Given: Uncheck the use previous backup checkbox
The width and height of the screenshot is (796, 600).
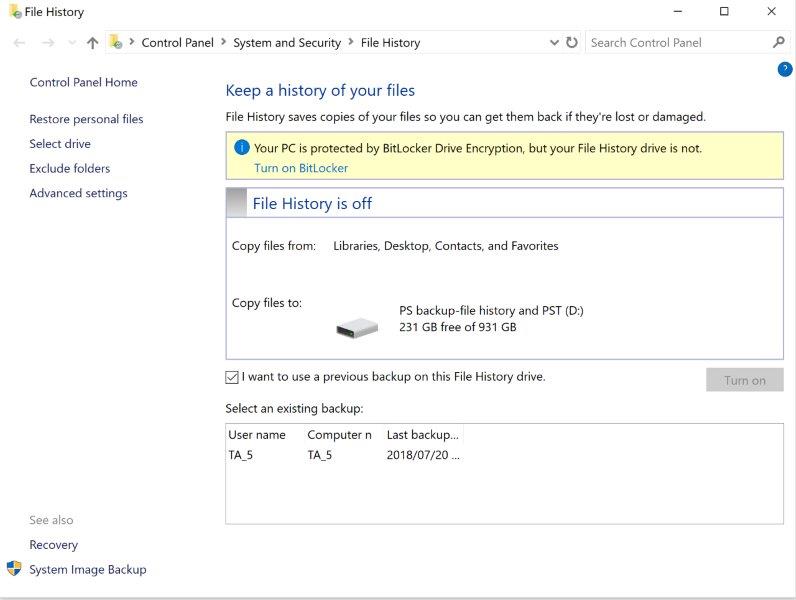Looking at the screenshot, I should tap(232, 378).
